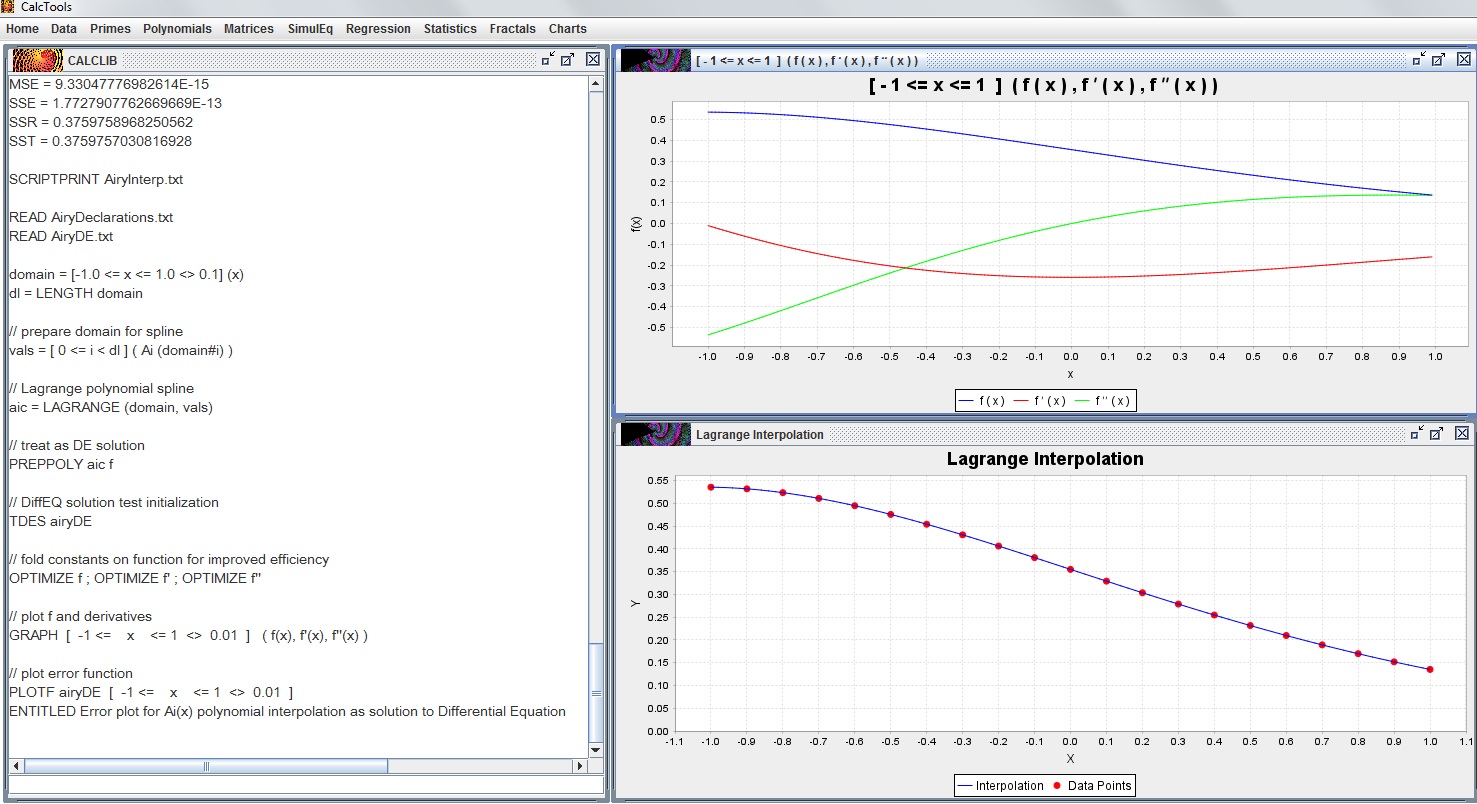The height and width of the screenshot is (804, 1477).
Task: Click the CALCLIB frame title text
Action: [x=93, y=61]
